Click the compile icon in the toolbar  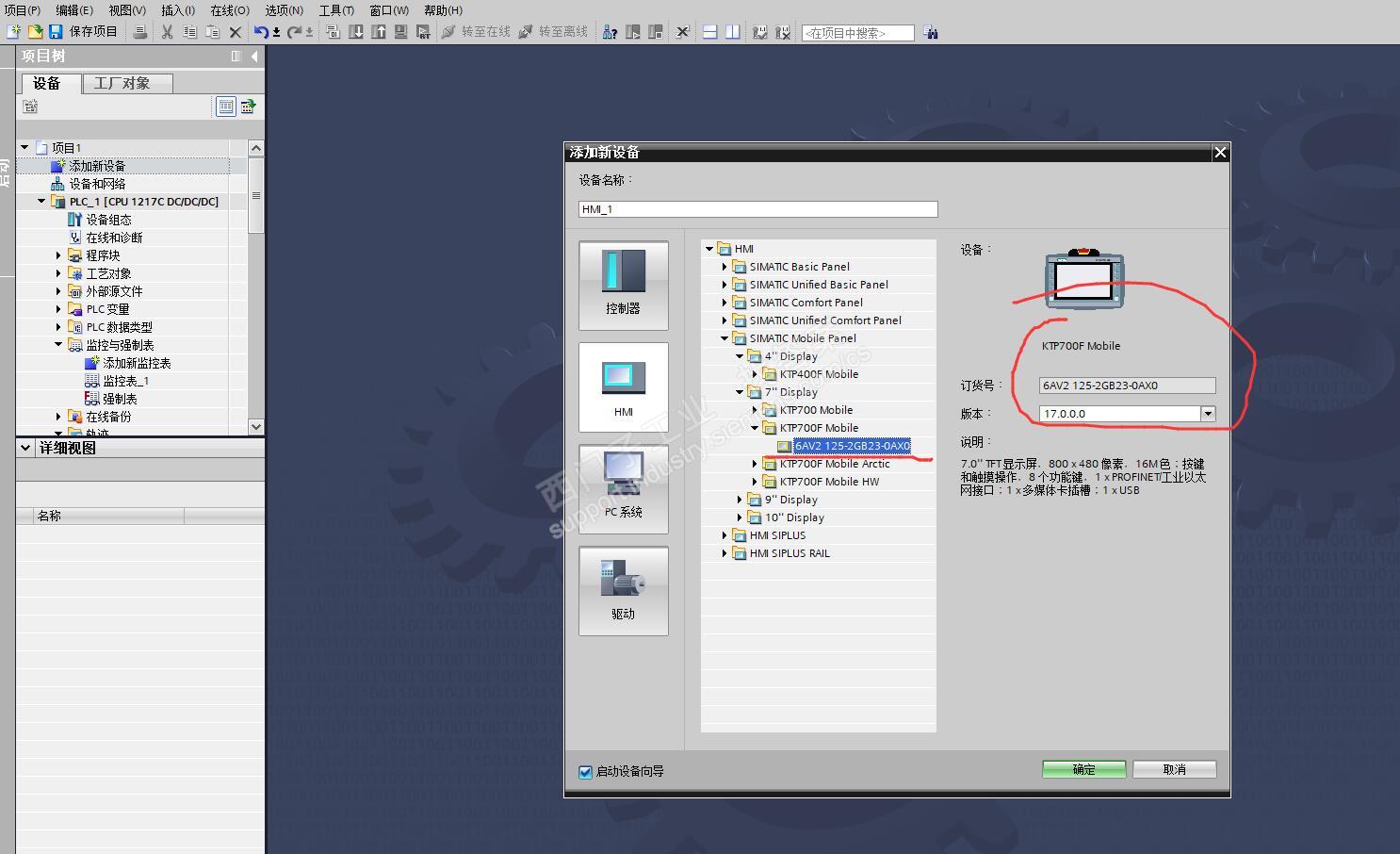pyautogui.click(x=333, y=32)
